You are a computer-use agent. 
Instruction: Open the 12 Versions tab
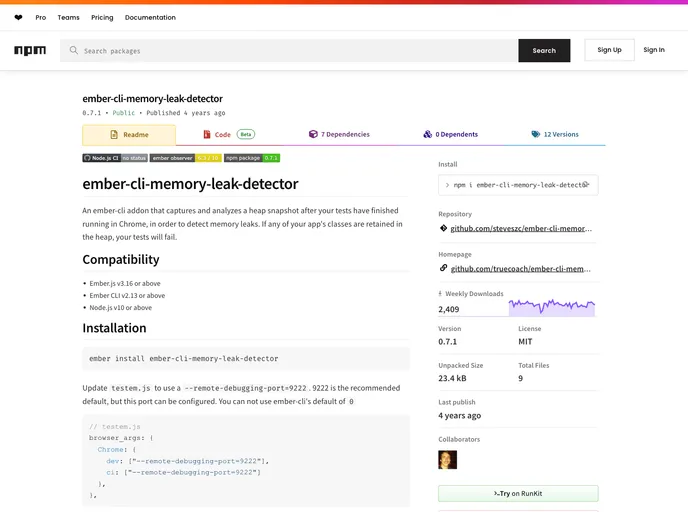555,134
